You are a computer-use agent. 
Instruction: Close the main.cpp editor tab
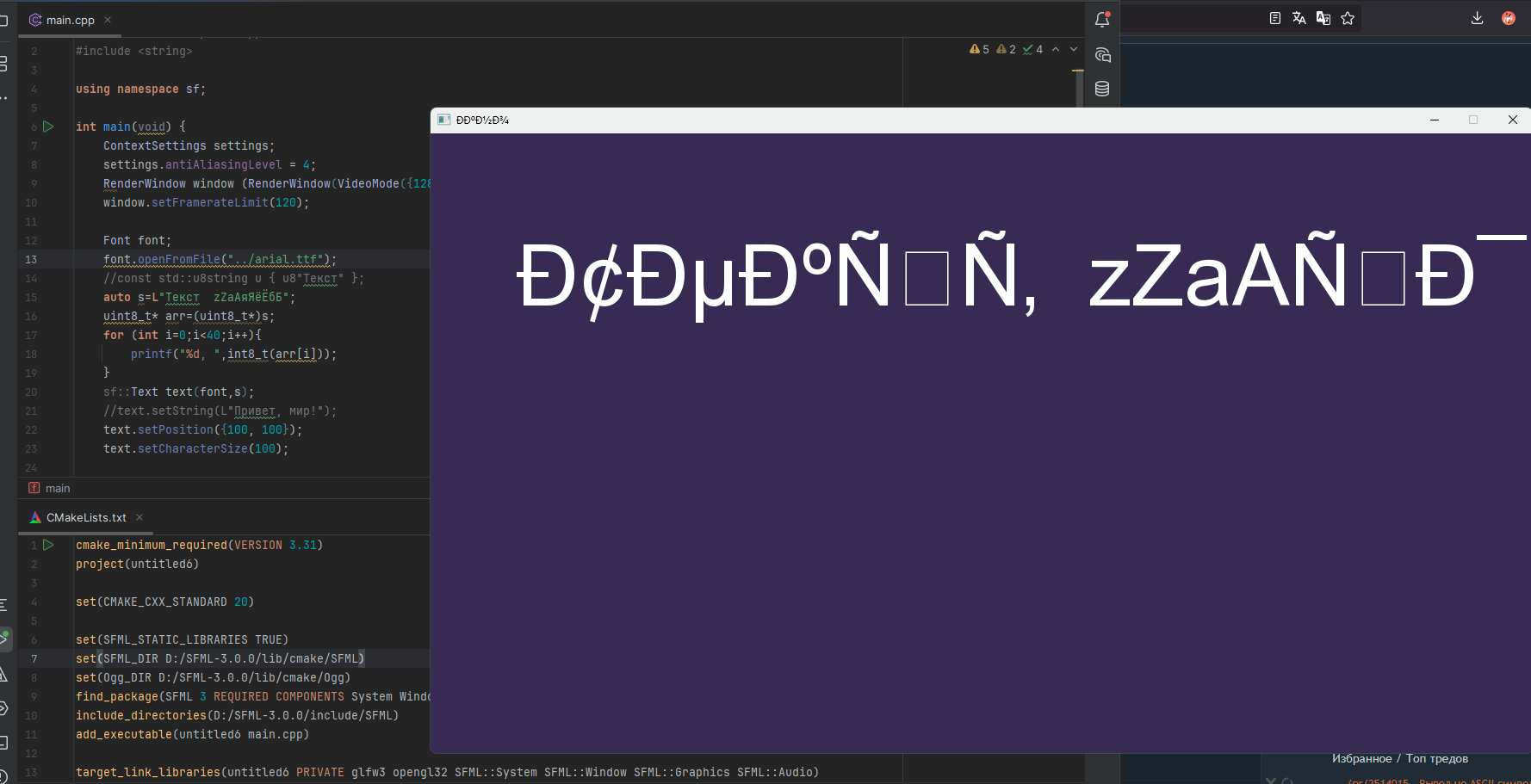(108, 20)
